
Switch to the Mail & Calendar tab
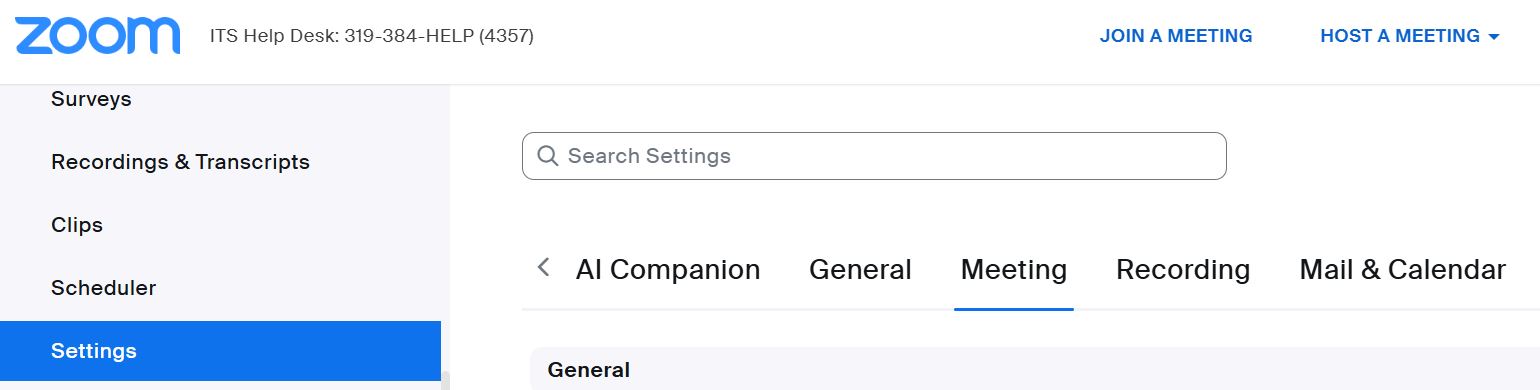(1402, 270)
